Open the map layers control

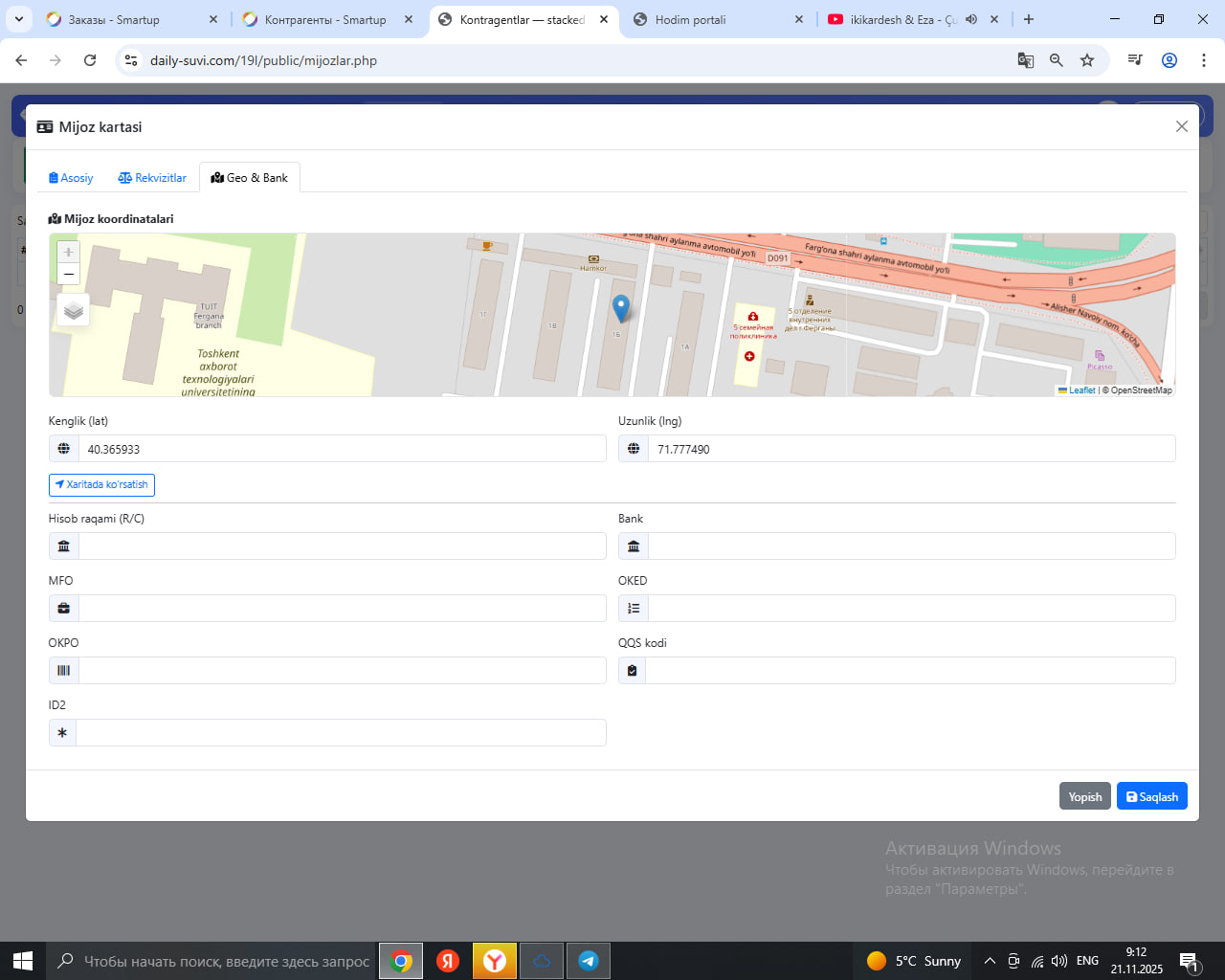tap(74, 310)
